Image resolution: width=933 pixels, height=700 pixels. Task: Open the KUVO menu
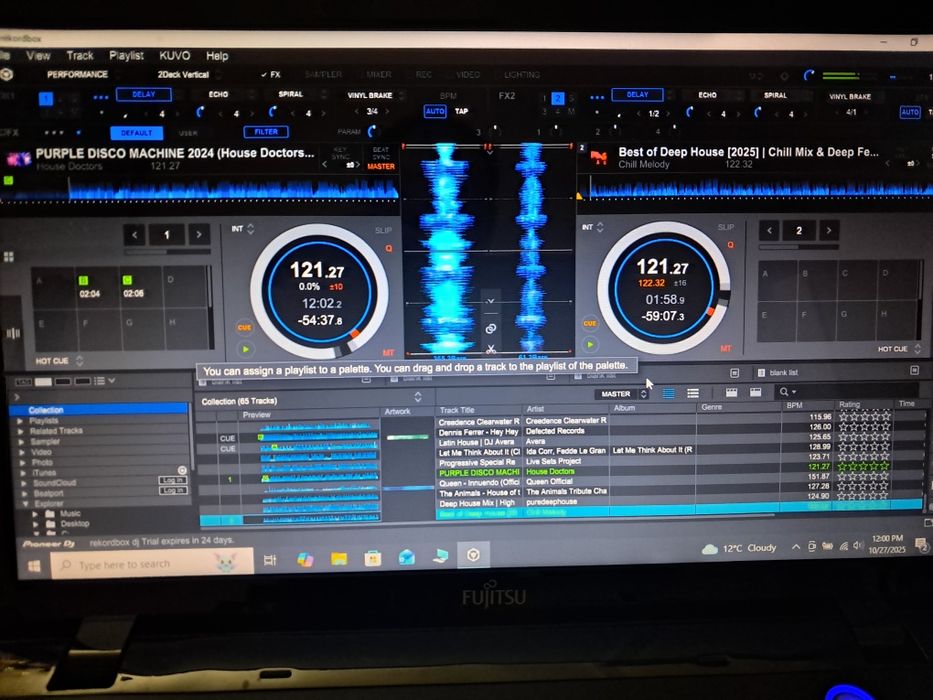(x=174, y=55)
